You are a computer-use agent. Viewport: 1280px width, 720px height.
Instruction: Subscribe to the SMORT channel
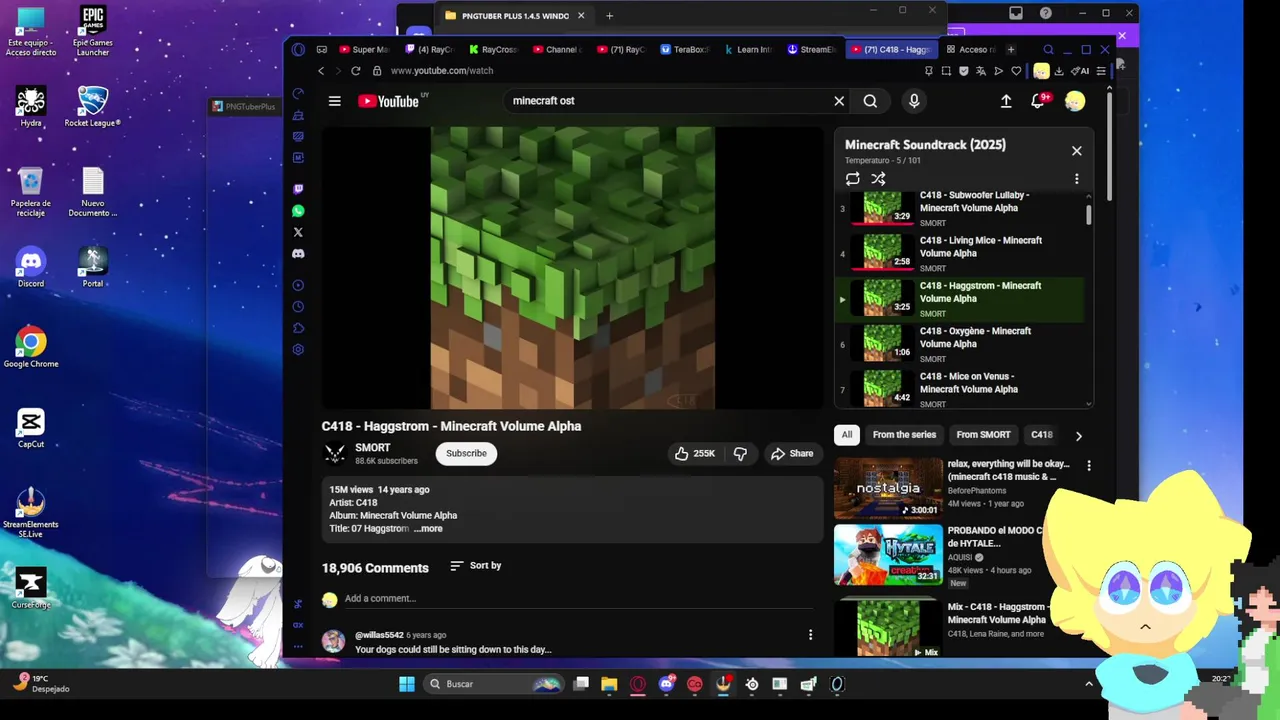coord(466,453)
